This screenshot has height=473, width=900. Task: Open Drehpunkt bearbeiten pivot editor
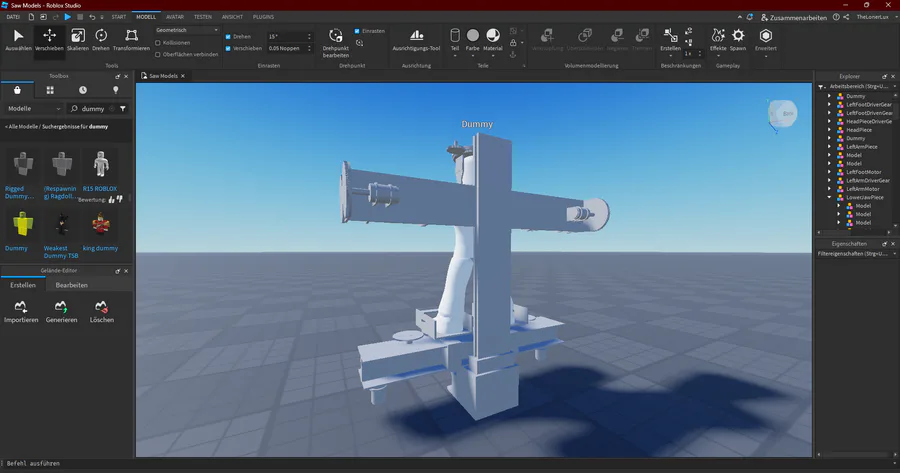[336, 43]
